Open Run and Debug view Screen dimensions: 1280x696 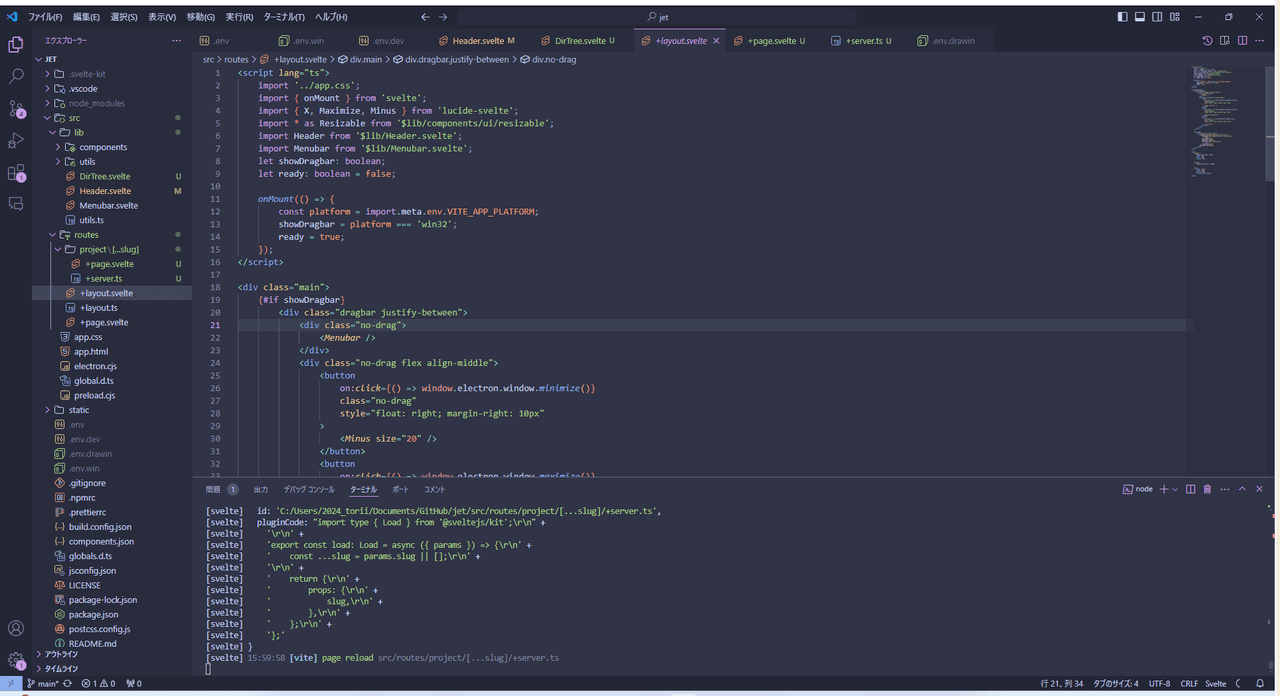pos(16,140)
